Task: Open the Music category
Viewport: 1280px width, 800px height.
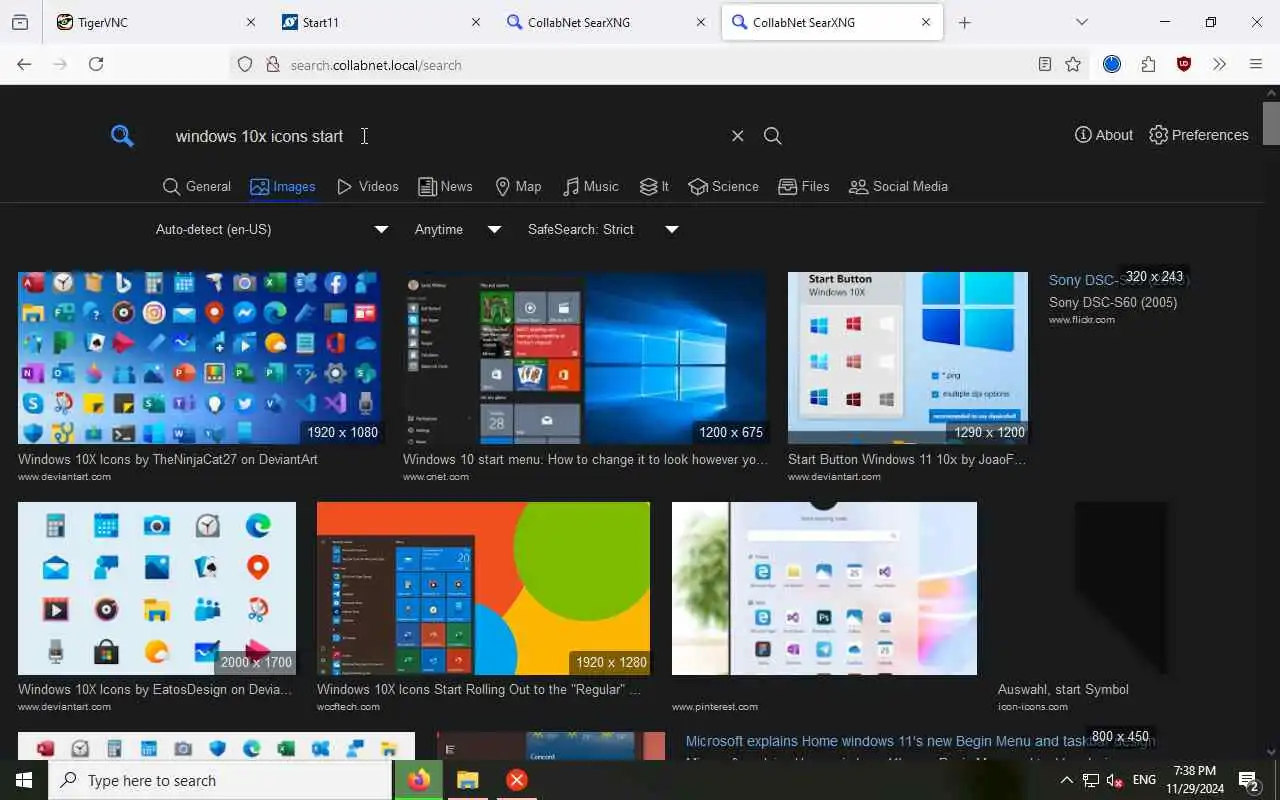Action: click(591, 187)
